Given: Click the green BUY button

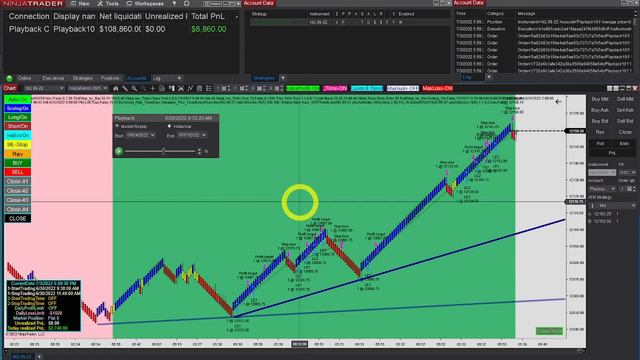Looking at the screenshot, I should pos(18,163).
